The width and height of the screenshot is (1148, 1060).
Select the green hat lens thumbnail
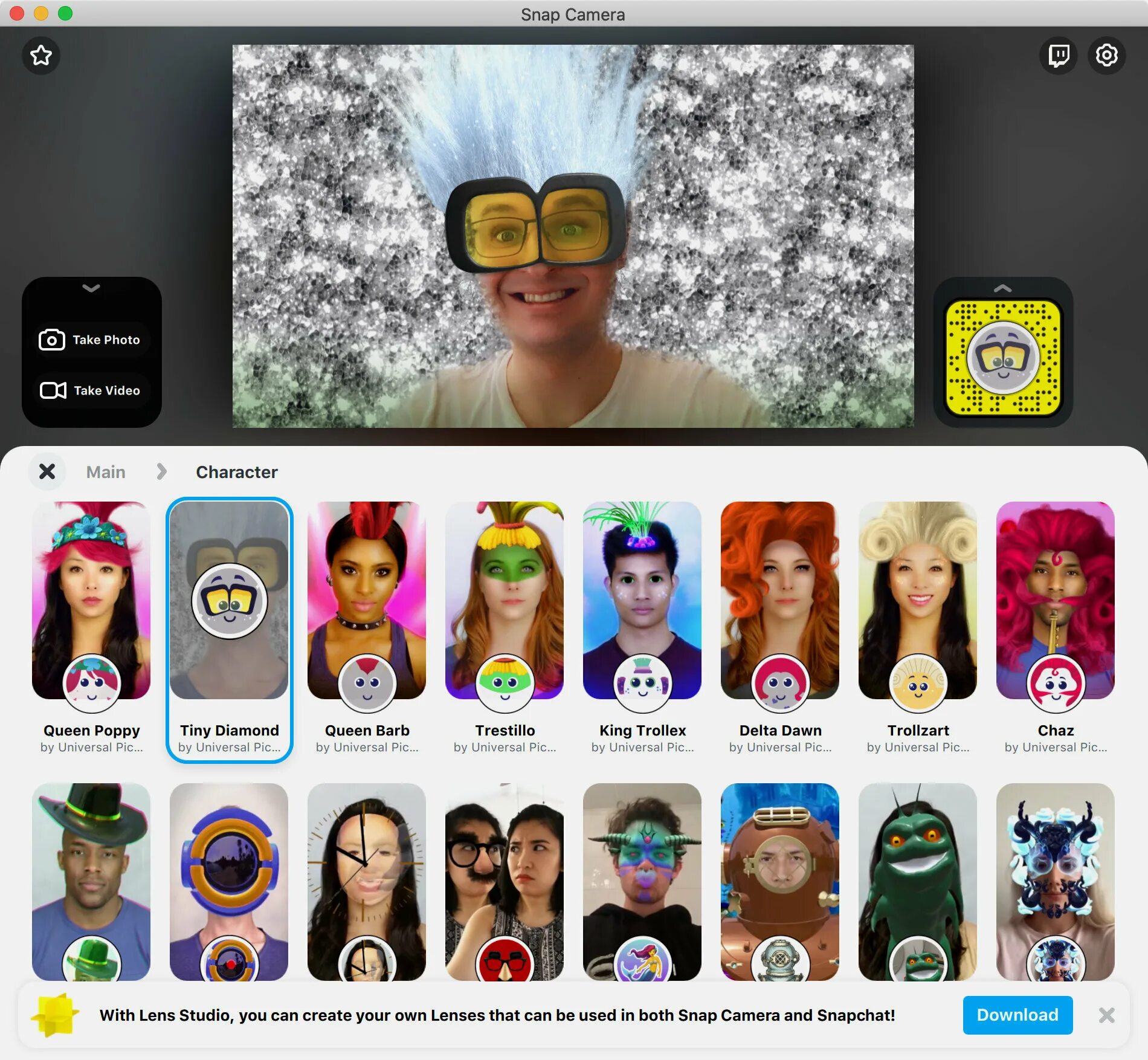[x=91, y=882]
